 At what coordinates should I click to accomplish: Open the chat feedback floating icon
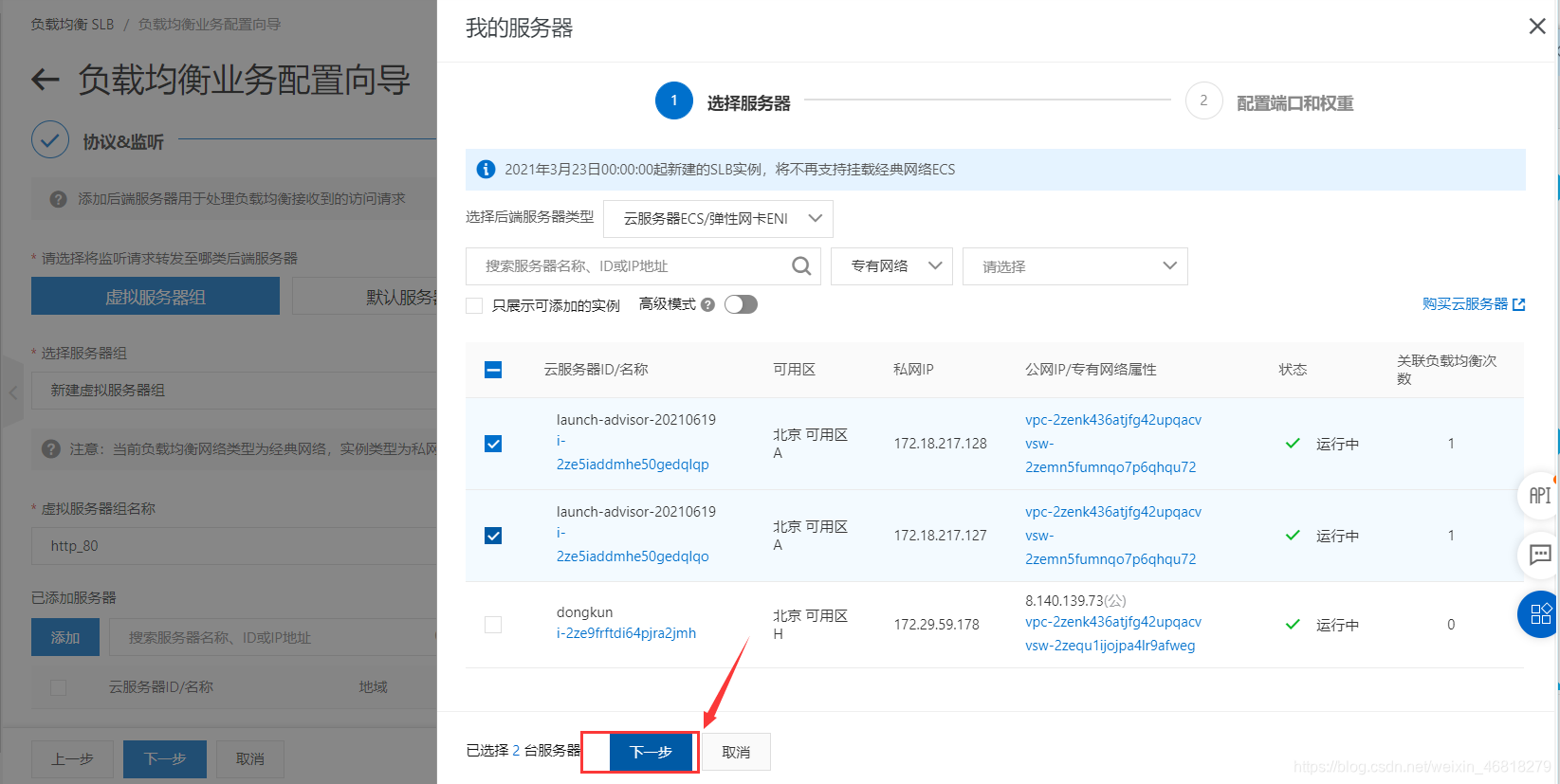click(x=1539, y=555)
